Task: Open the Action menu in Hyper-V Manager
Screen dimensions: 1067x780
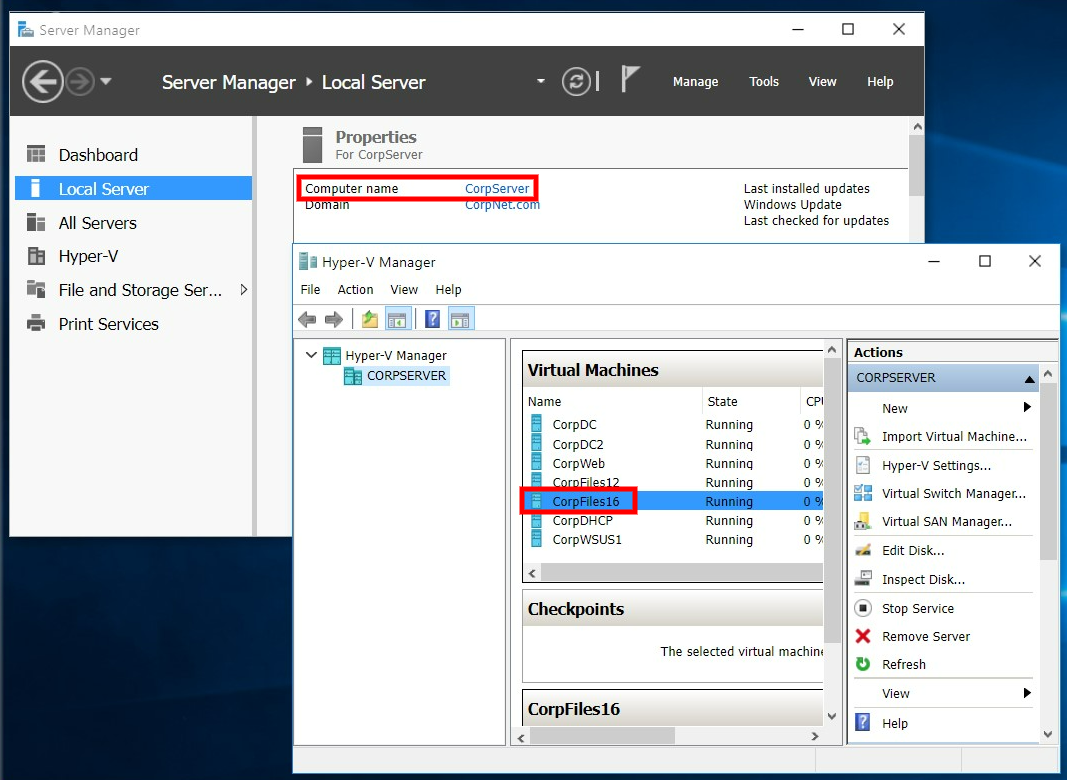Action: coord(355,289)
